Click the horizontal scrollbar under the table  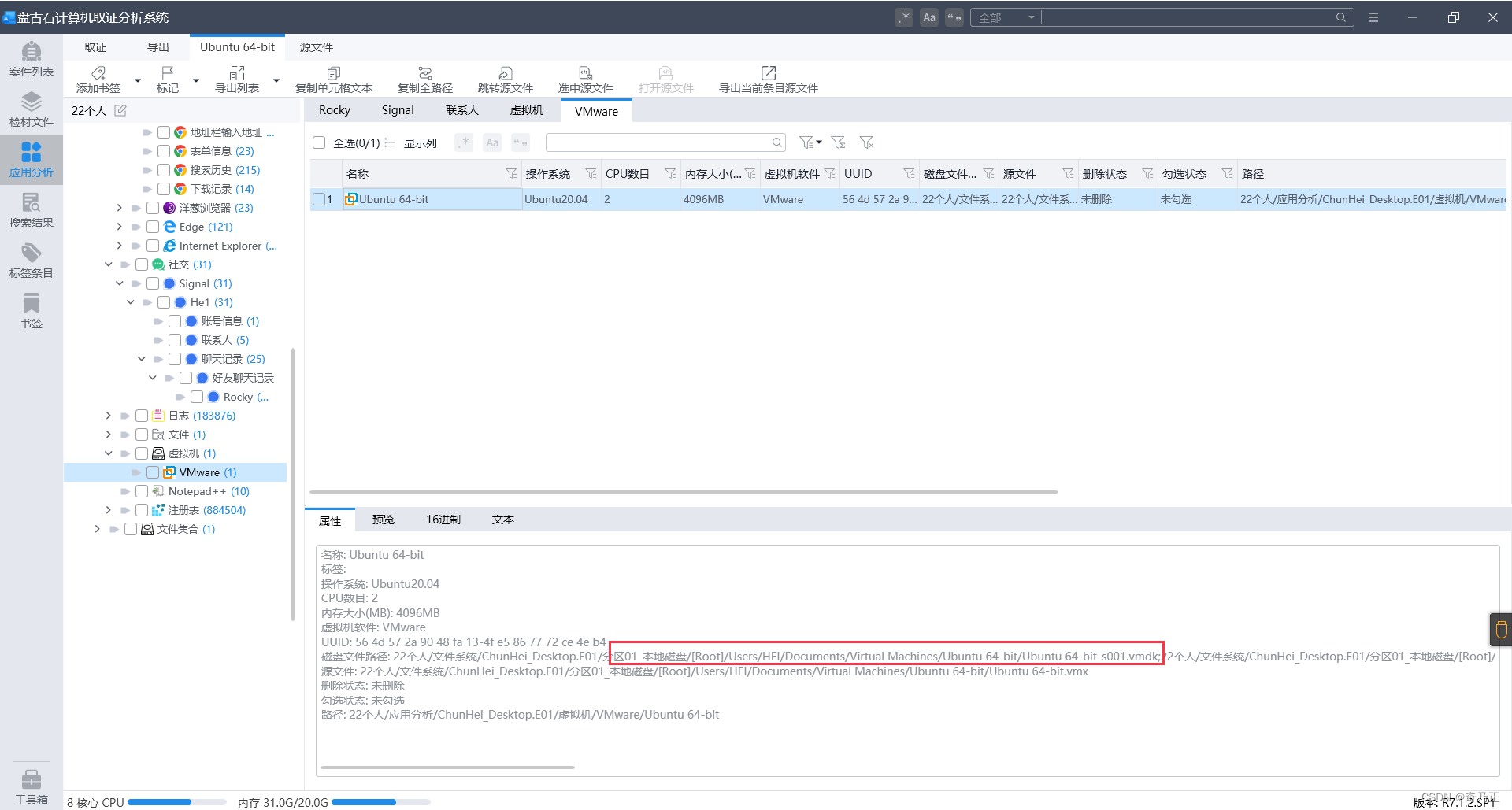click(x=684, y=492)
